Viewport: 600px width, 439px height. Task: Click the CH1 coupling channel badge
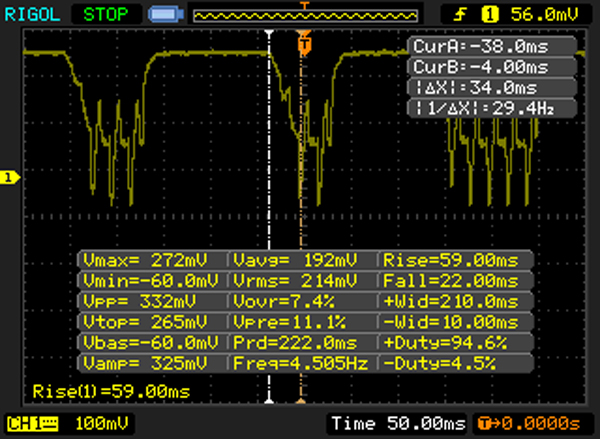pyautogui.click(x=32, y=424)
